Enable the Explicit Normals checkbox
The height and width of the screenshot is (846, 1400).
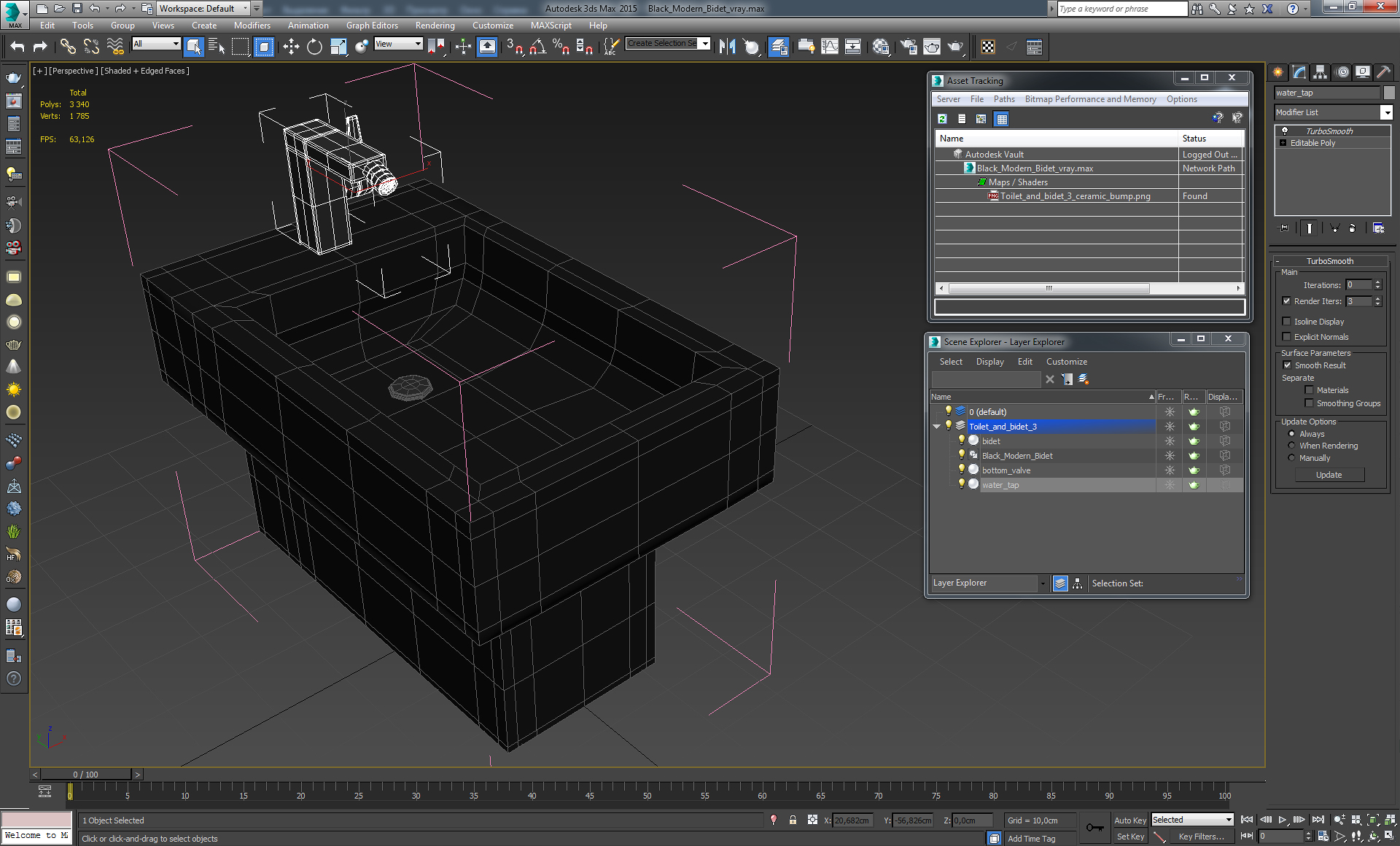pos(1286,336)
